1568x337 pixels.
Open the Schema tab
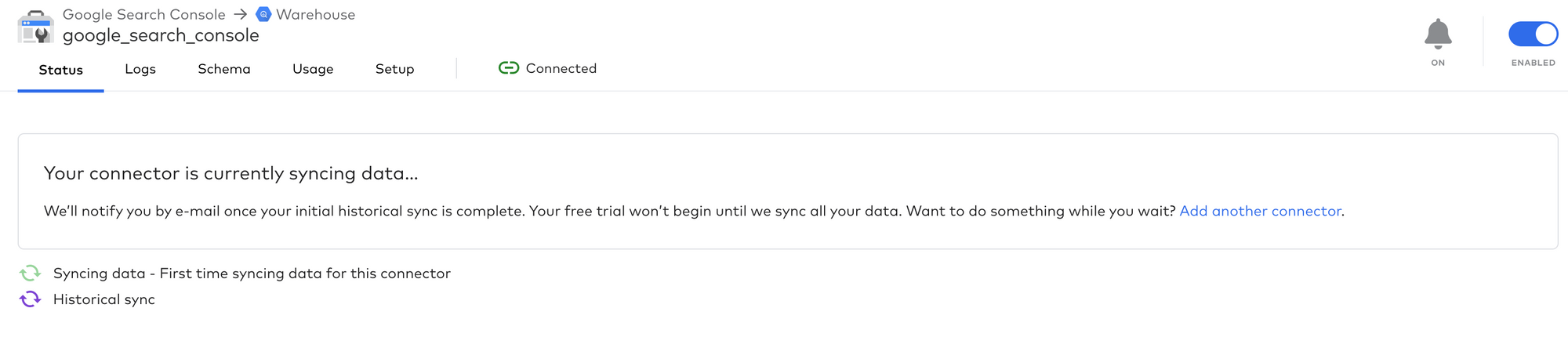pos(224,69)
